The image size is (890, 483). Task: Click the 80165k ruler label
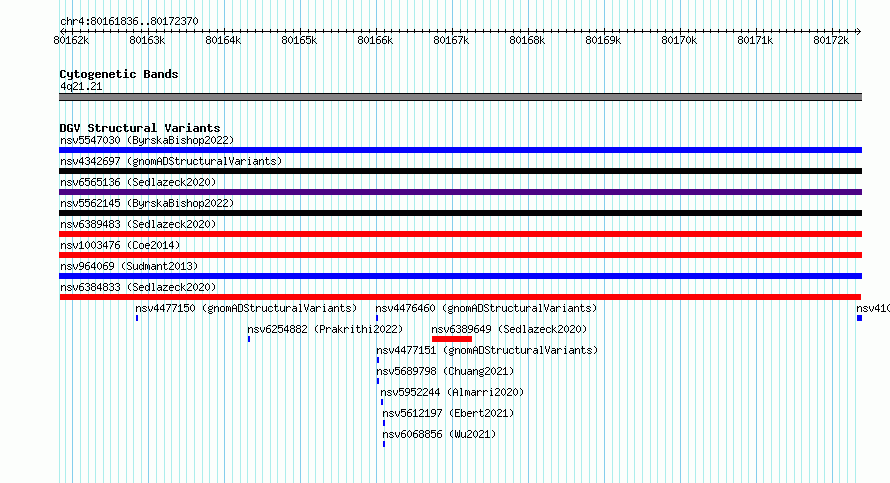(x=299, y=40)
